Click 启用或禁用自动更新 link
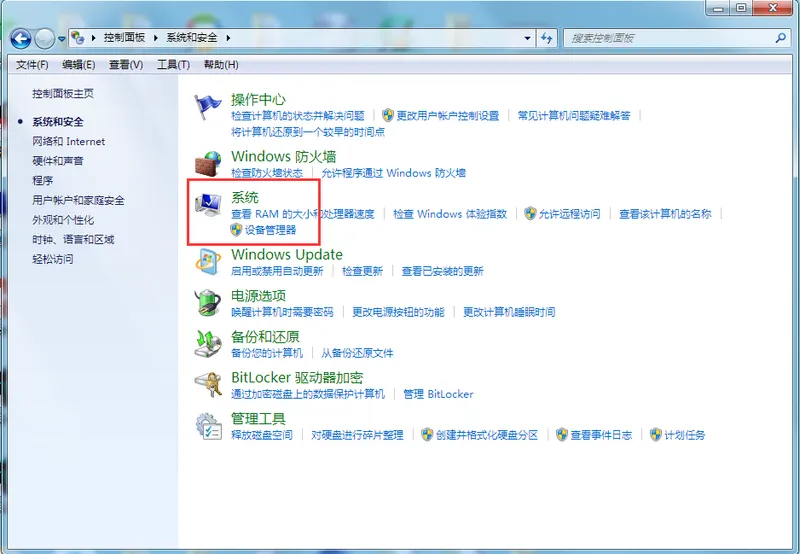This screenshot has height=554, width=800. (277, 271)
